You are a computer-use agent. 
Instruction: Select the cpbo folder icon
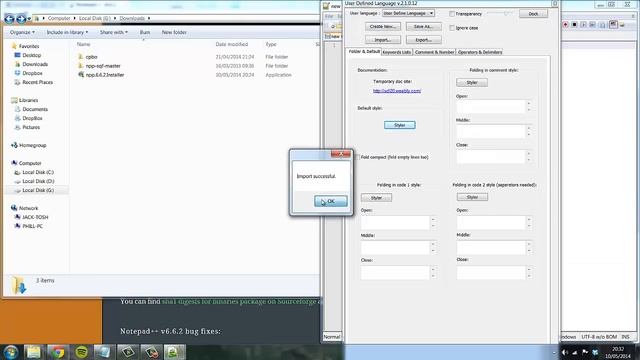coord(81,57)
